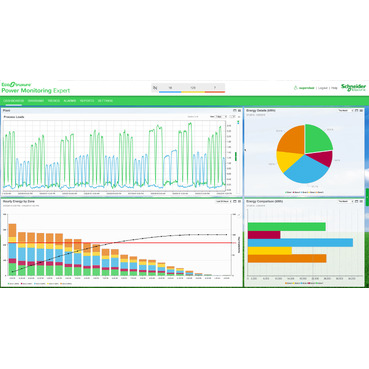Click the red high-priority alarm count

[215, 88]
